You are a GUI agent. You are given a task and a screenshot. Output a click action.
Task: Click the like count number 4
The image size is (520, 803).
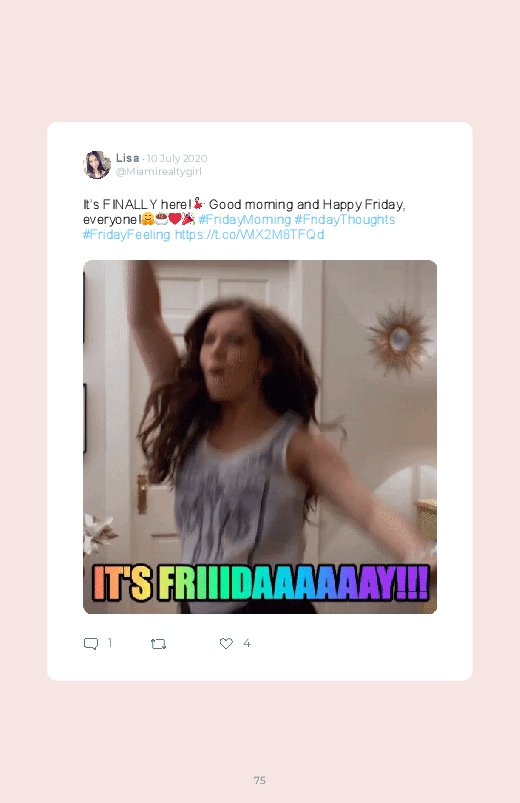pyautogui.click(x=246, y=643)
